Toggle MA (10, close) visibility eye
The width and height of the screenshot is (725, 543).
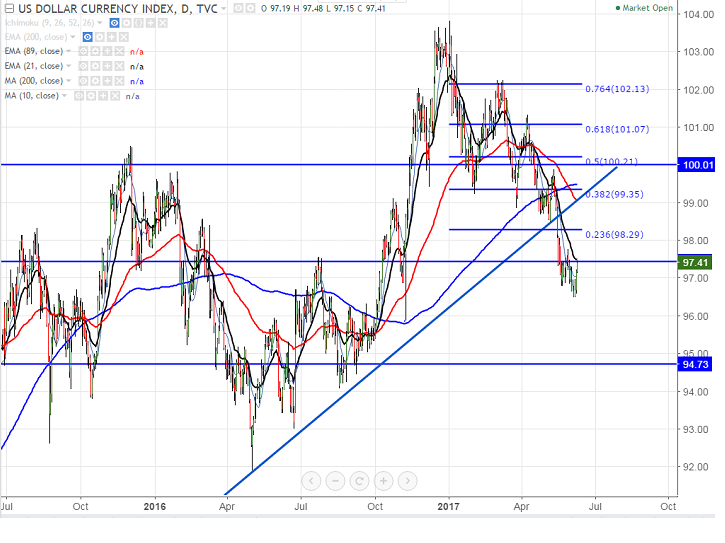[x=79, y=96]
